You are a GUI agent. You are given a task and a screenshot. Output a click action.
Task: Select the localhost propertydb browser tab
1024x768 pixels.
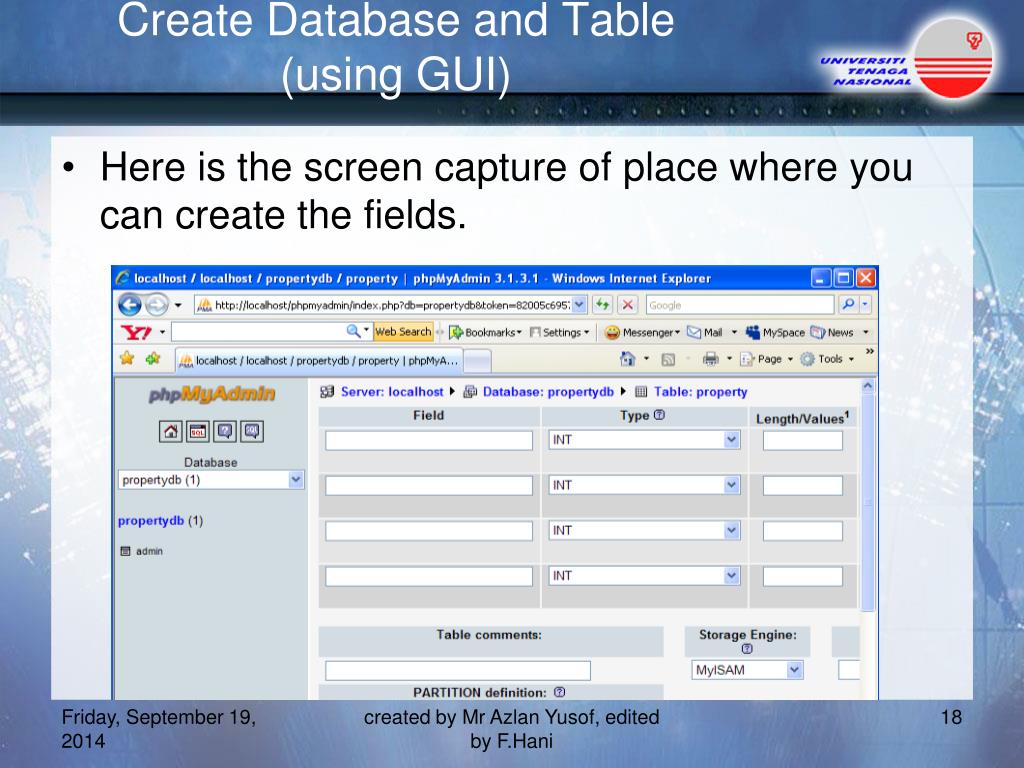[319, 360]
